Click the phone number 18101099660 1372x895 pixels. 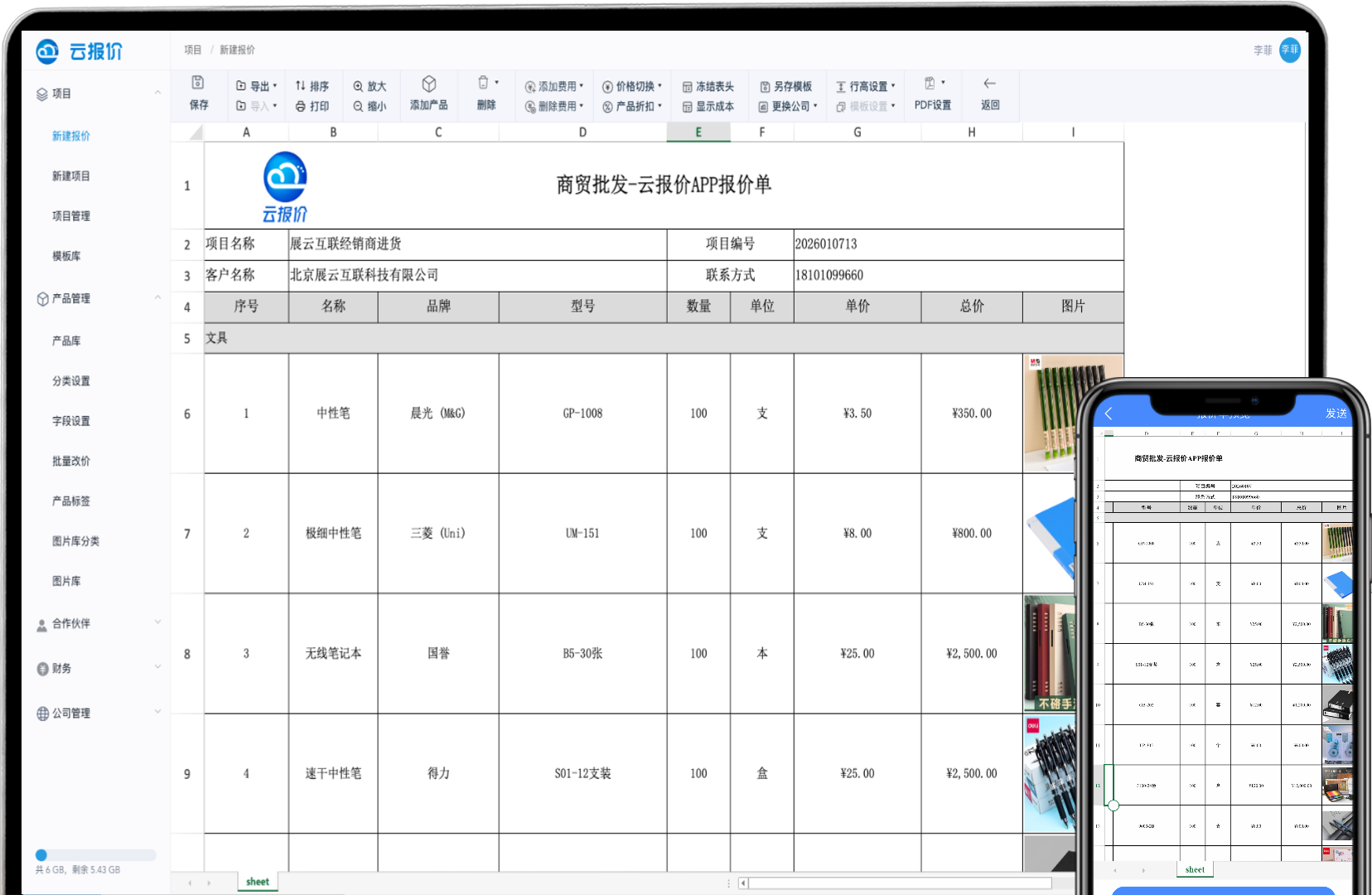[x=959, y=275]
